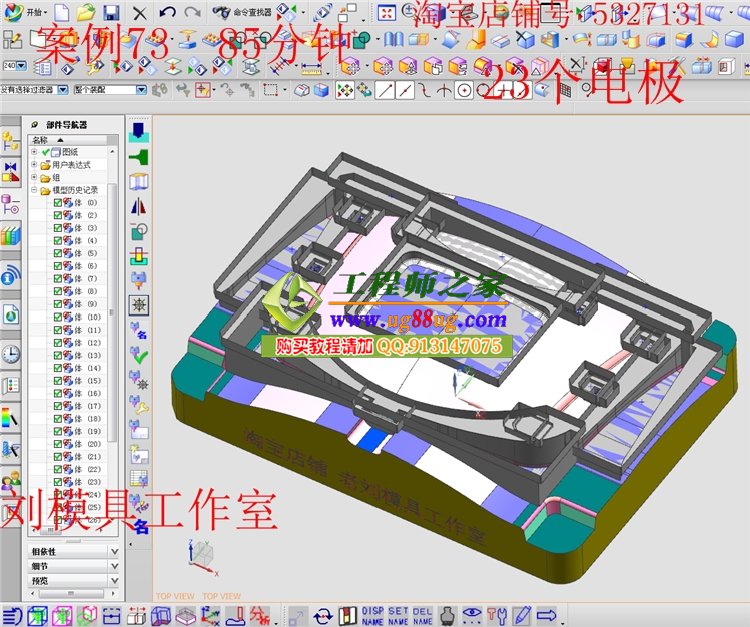750x627 pixels.
Task: Click the part navigator vertical scrollbar
Action: click(113, 300)
